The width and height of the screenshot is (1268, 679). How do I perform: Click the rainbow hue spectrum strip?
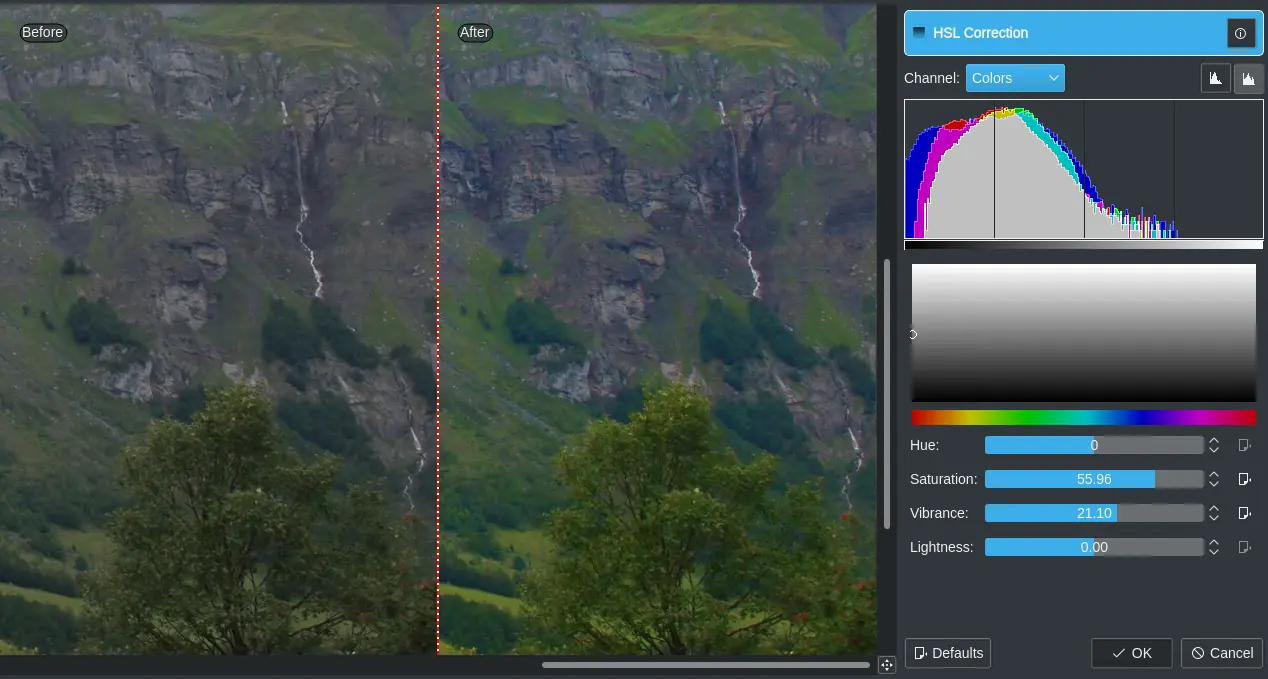point(1083,417)
